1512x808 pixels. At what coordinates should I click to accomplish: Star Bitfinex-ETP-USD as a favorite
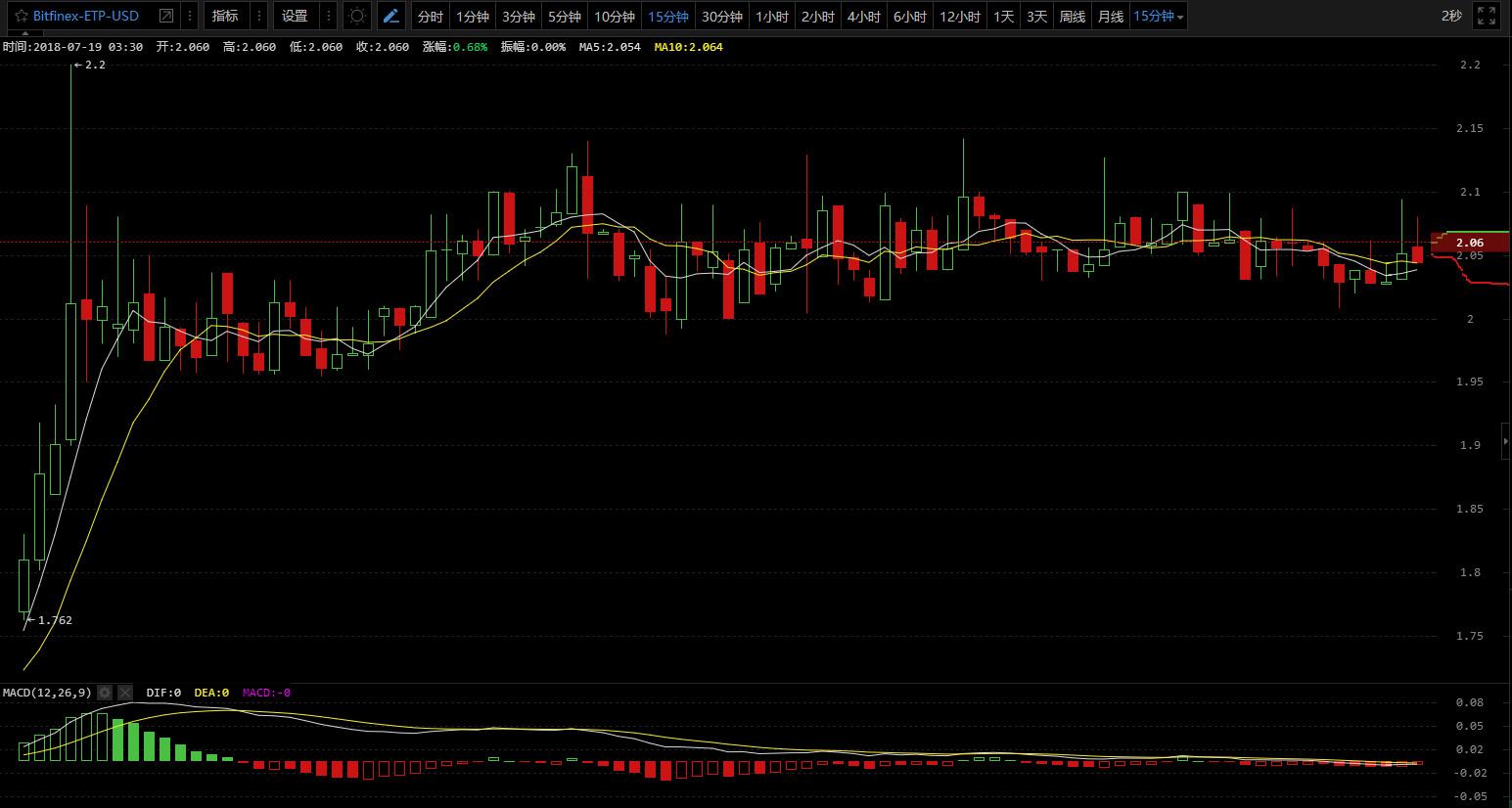click(21, 17)
